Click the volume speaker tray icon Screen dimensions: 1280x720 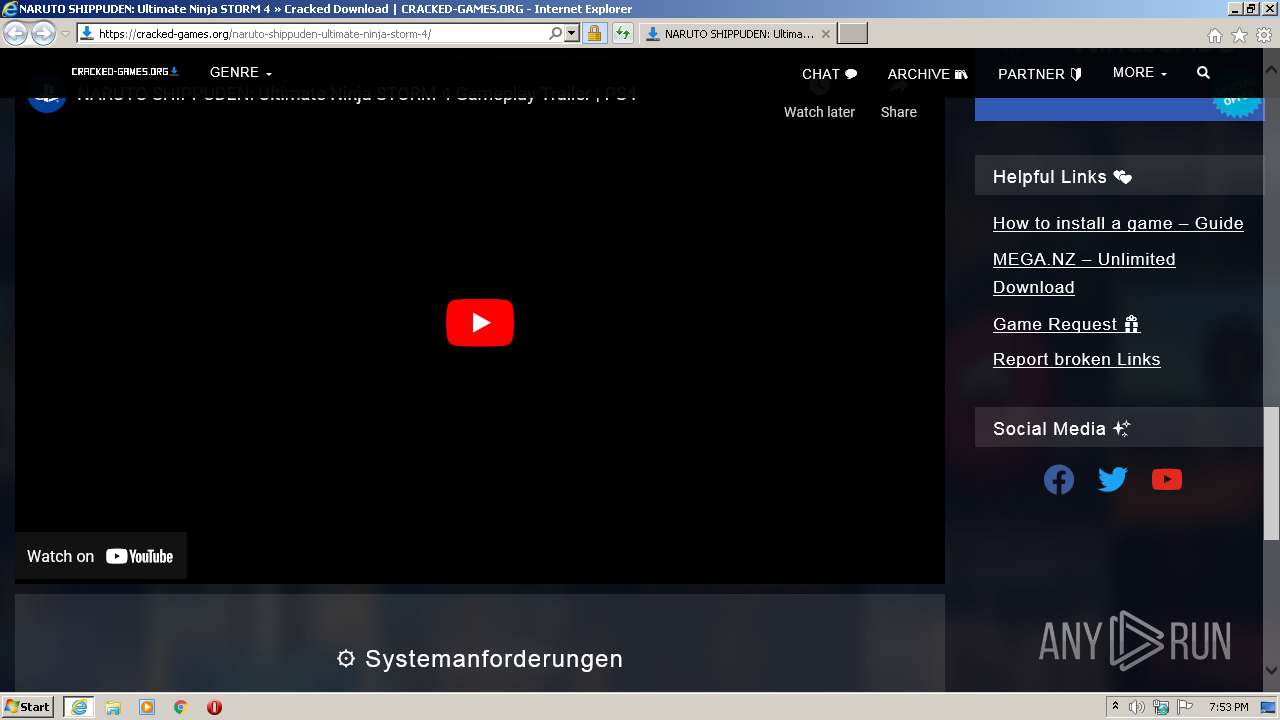(1137, 707)
